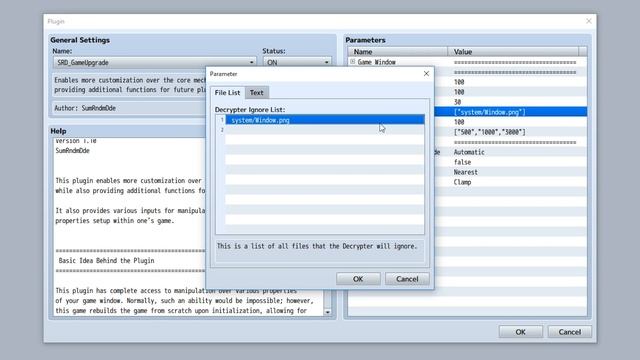Image resolution: width=640 pixels, height=360 pixels.
Task: Click the Help scrollbar down arrow
Action: (x=327, y=312)
